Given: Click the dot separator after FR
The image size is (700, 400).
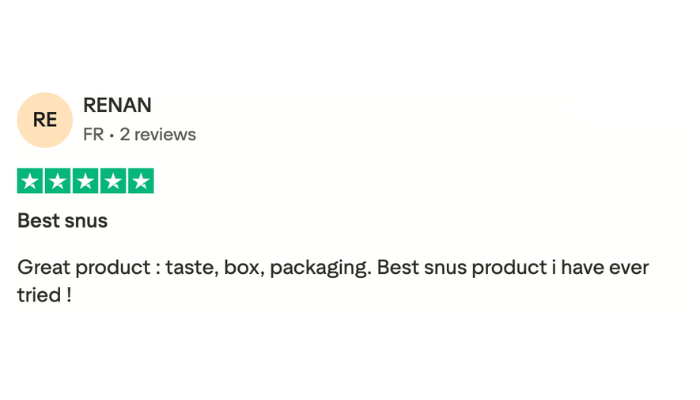Looking at the screenshot, I should click(112, 135).
